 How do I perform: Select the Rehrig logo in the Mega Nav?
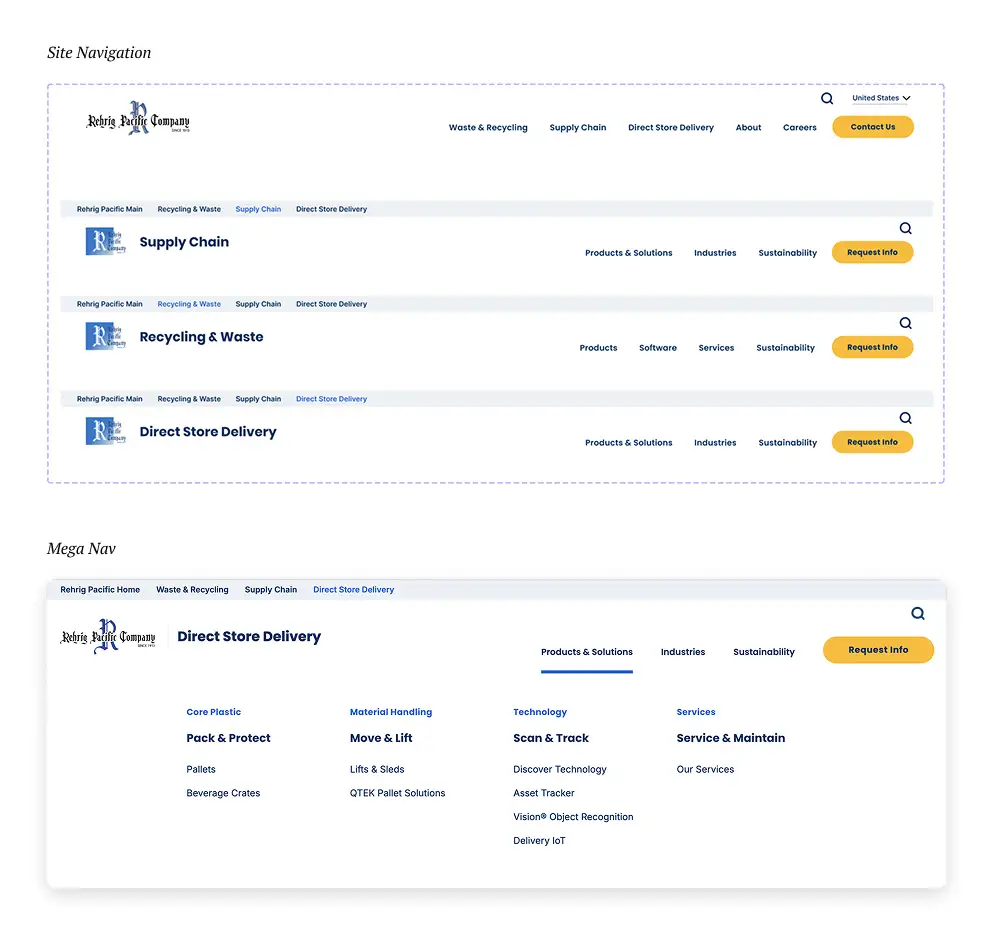(108, 636)
